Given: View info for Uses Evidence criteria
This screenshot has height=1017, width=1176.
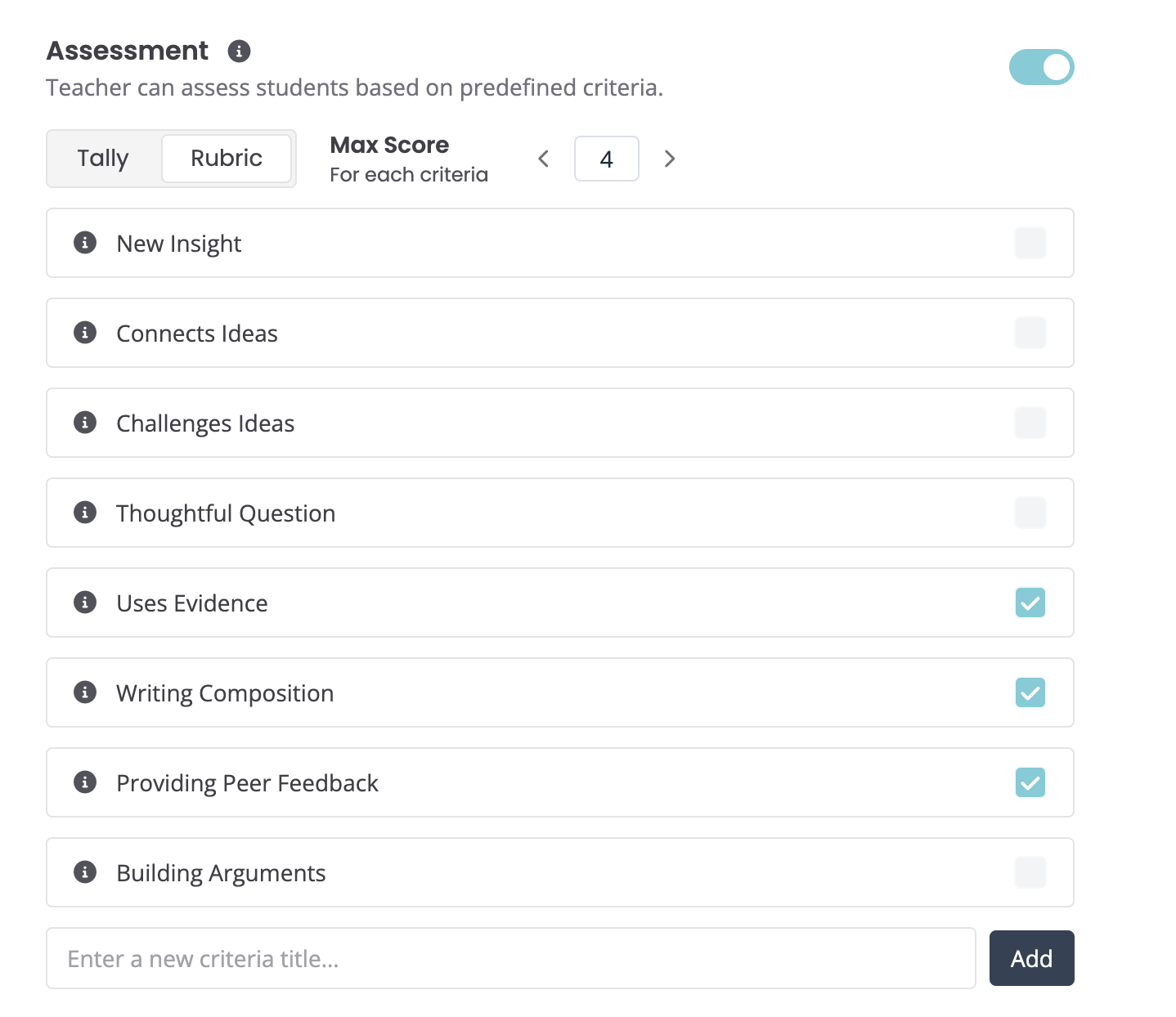Looking at the screenshot, I should 85,603.
